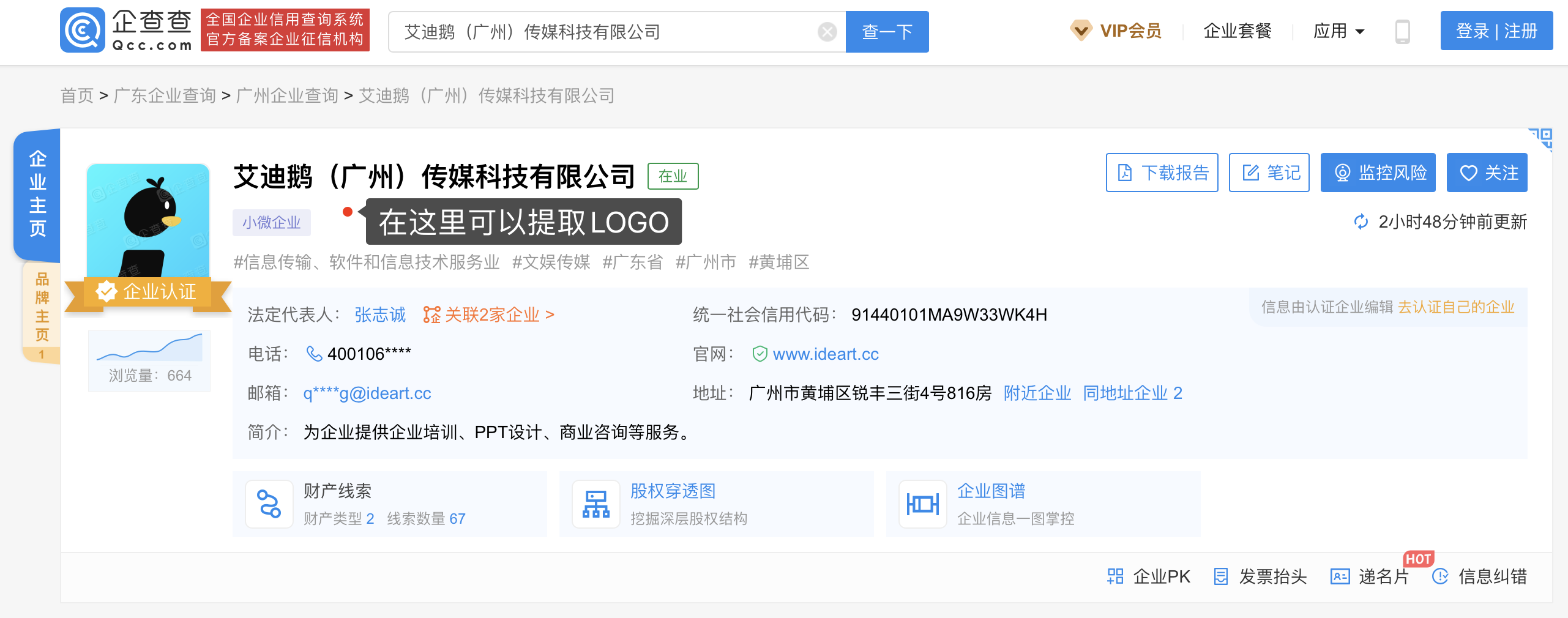This screenshot has height=618, width=1568.
Task: Click the #信息传输、软件和信息技术服务业 hashtag
Action: click(x=367, y=262)
